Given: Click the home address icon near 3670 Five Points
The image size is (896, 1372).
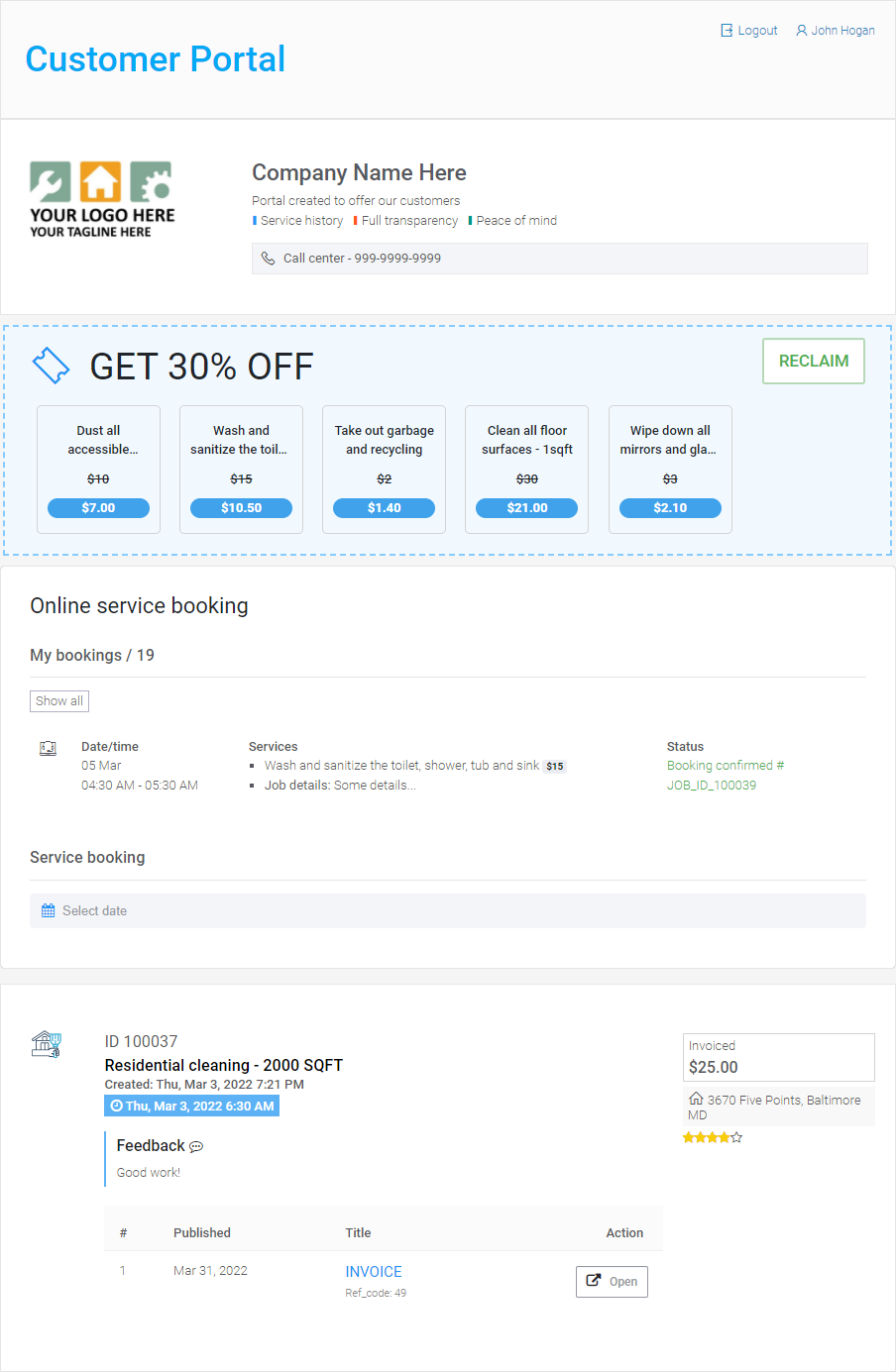Looking at the screenshot, I should [696, 1099].
